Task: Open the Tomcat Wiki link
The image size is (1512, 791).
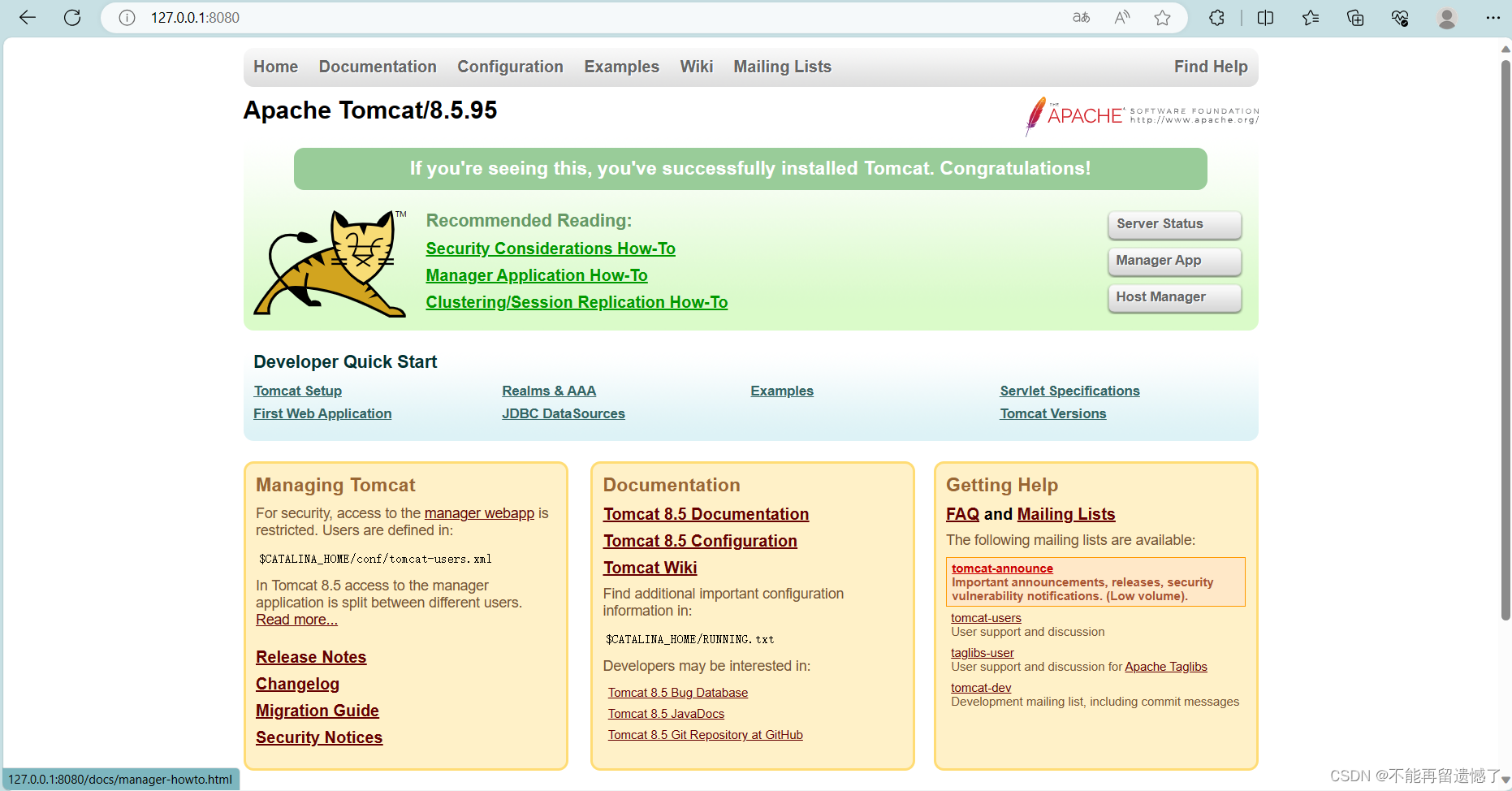Action: 650,568
